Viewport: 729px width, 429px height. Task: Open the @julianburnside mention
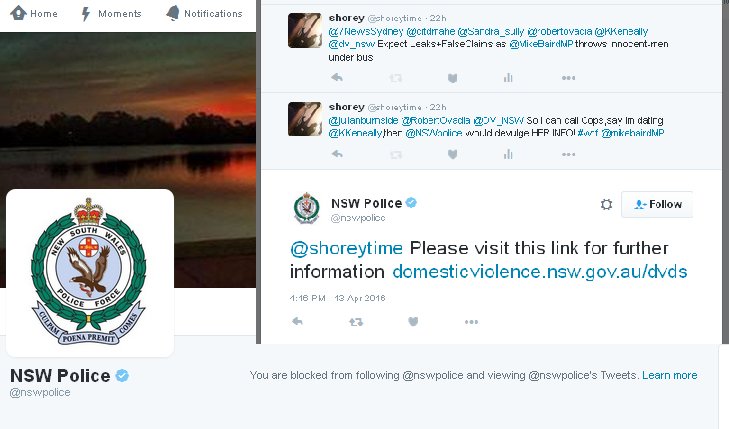[x=363, y=120]
